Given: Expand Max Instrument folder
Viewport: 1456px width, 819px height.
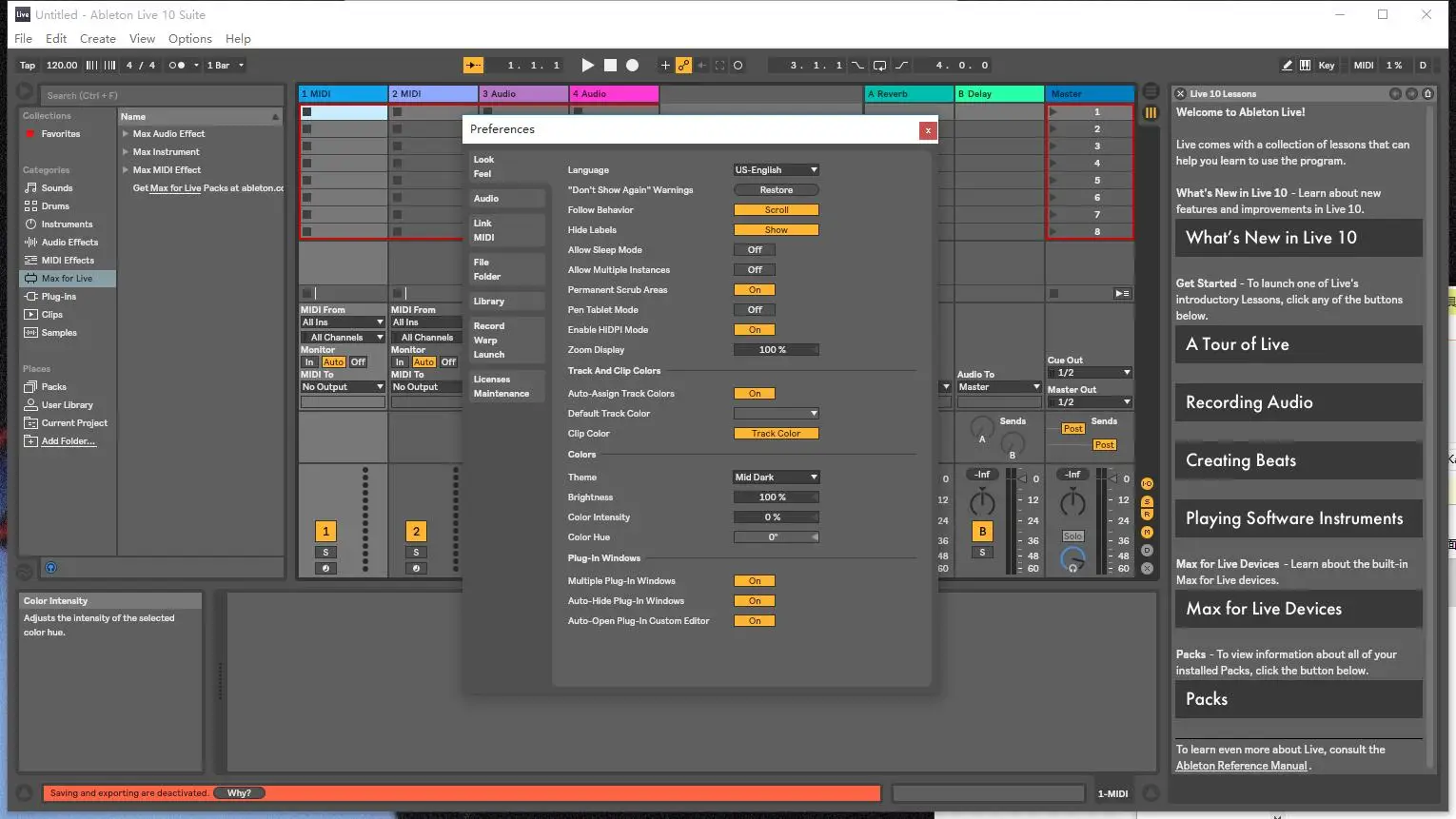Looking at the screenshot, I should point(126,151).
